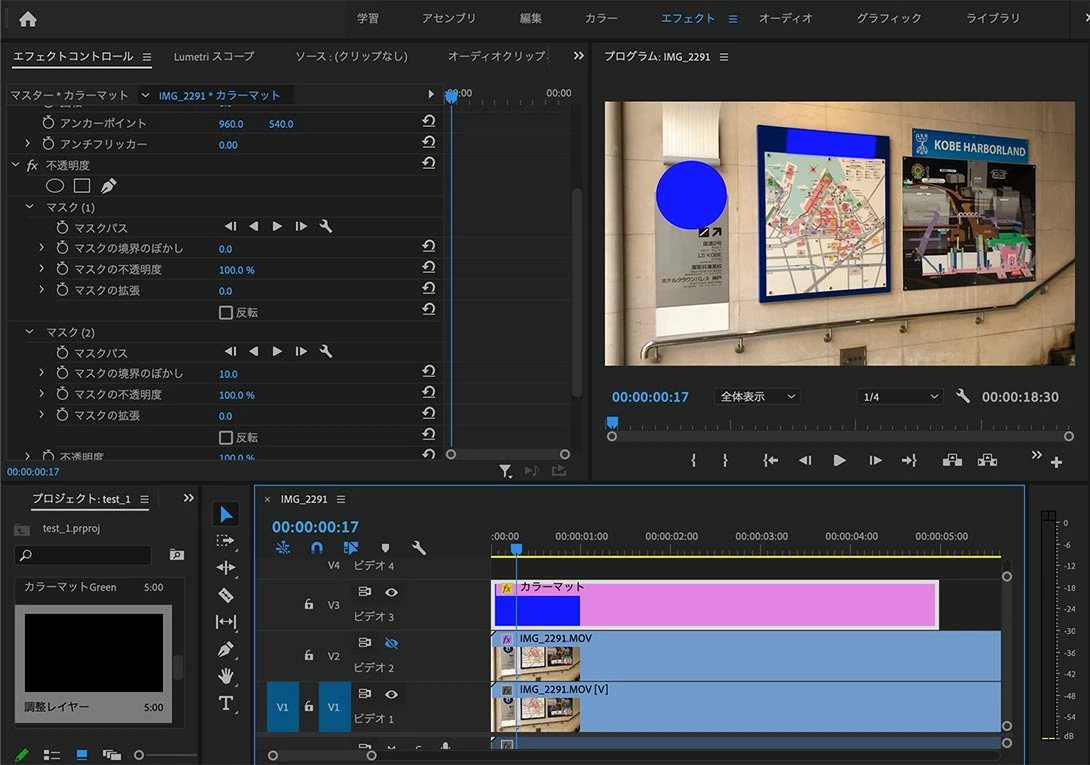Viewport: 1090px width, 765px height.
Task: Select the pen mask tool under 不透明度
Action: click(x=108, y=186)
